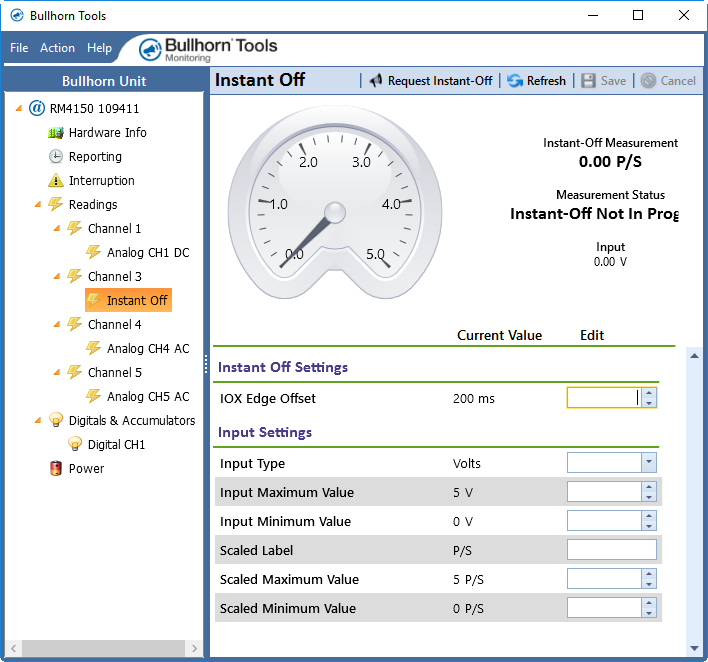Viewport: 708px width, 662px height.
Task: Click the tree horizontal scrollbar left arrow
Action: (x=14, y=648)
